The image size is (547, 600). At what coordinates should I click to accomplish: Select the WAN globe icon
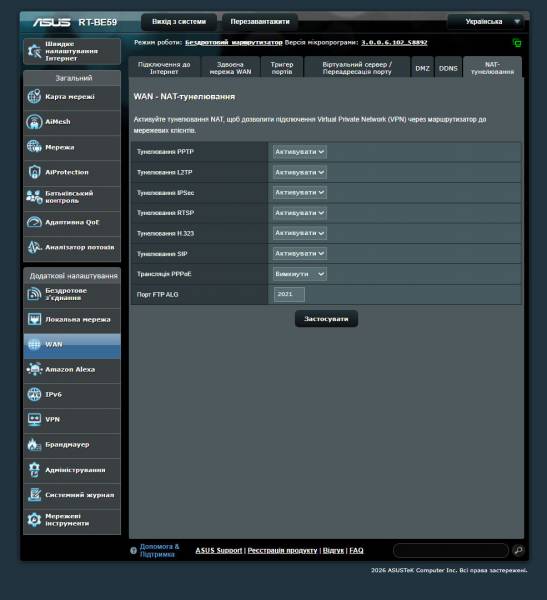point(34,344)
